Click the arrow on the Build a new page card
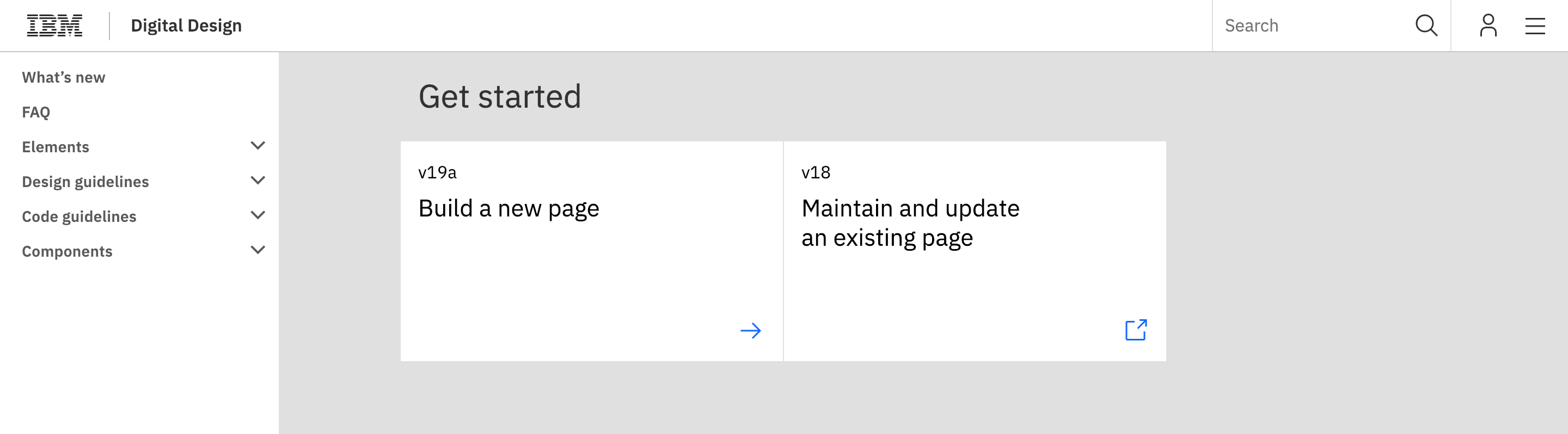The height and width of the screenshot is (434, 1568). click(x=752, y=331)
